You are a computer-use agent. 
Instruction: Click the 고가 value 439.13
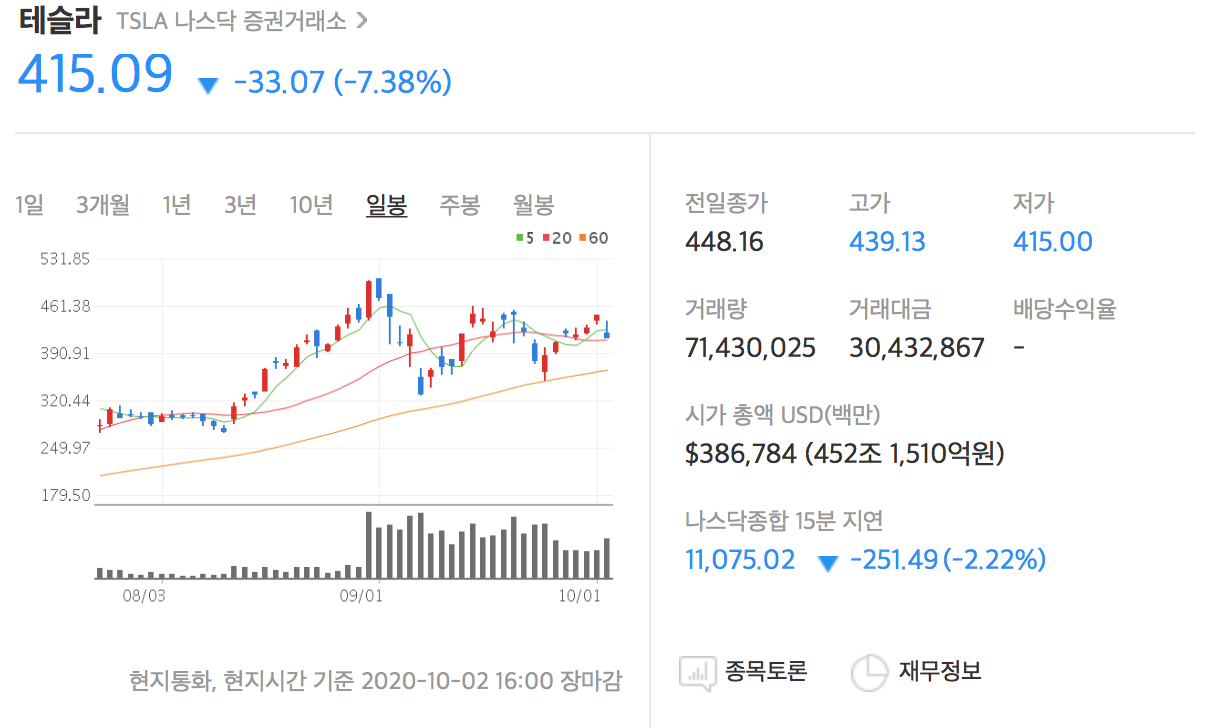(887, 242)
